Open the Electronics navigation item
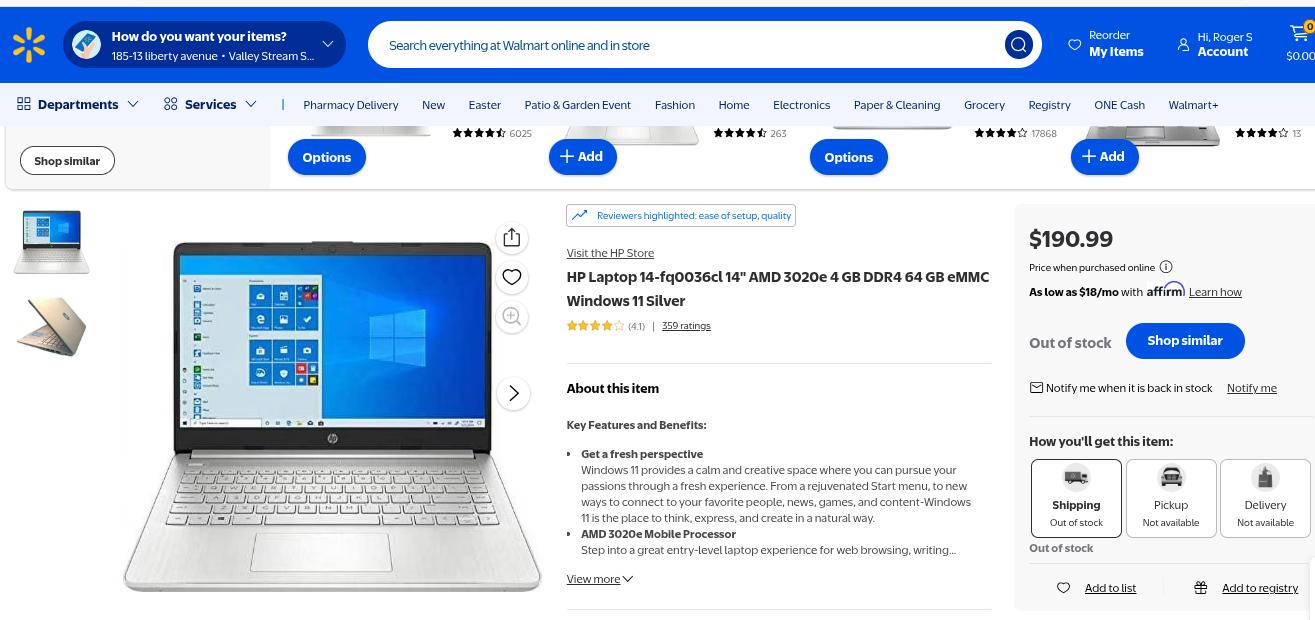Viewport: 1315px width, 620px height. pos(801,105)
